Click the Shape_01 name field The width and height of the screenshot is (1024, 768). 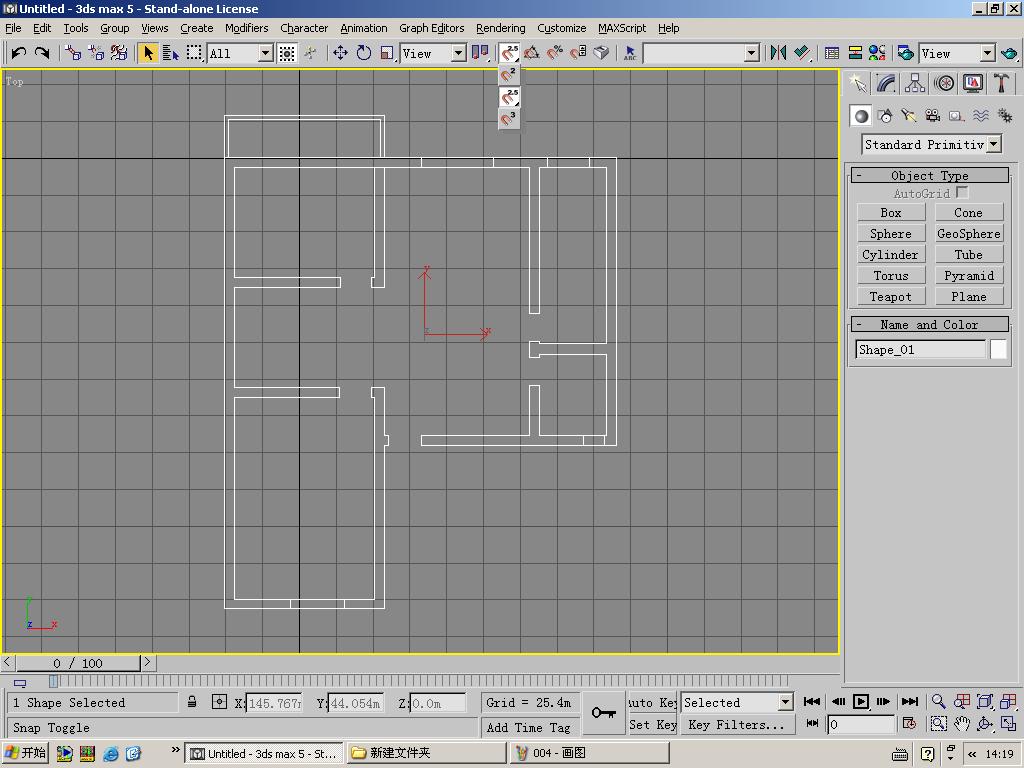pyautogui.click(x=920, y=349)
